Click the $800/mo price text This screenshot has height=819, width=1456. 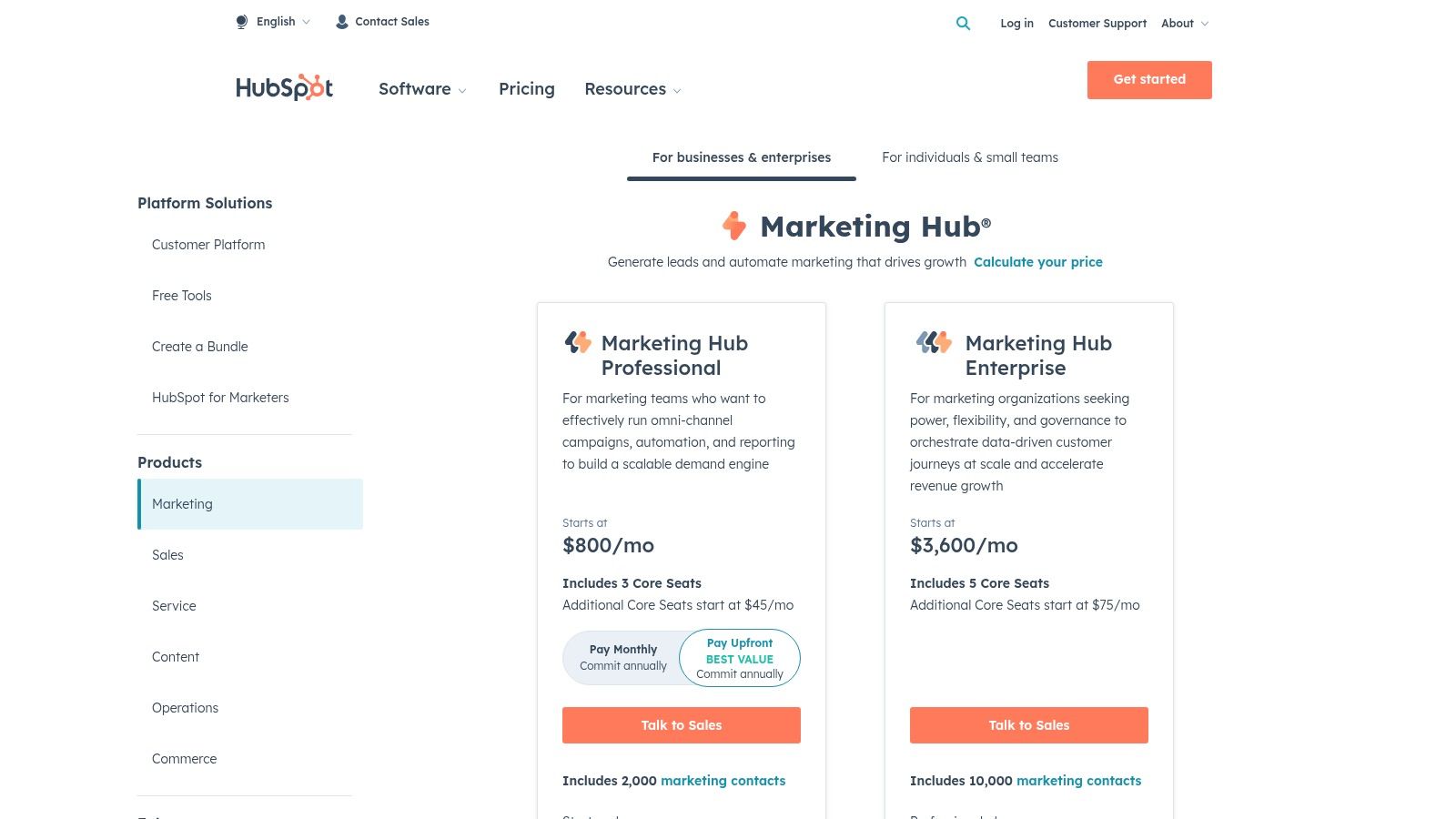click(x=608, y=545)
